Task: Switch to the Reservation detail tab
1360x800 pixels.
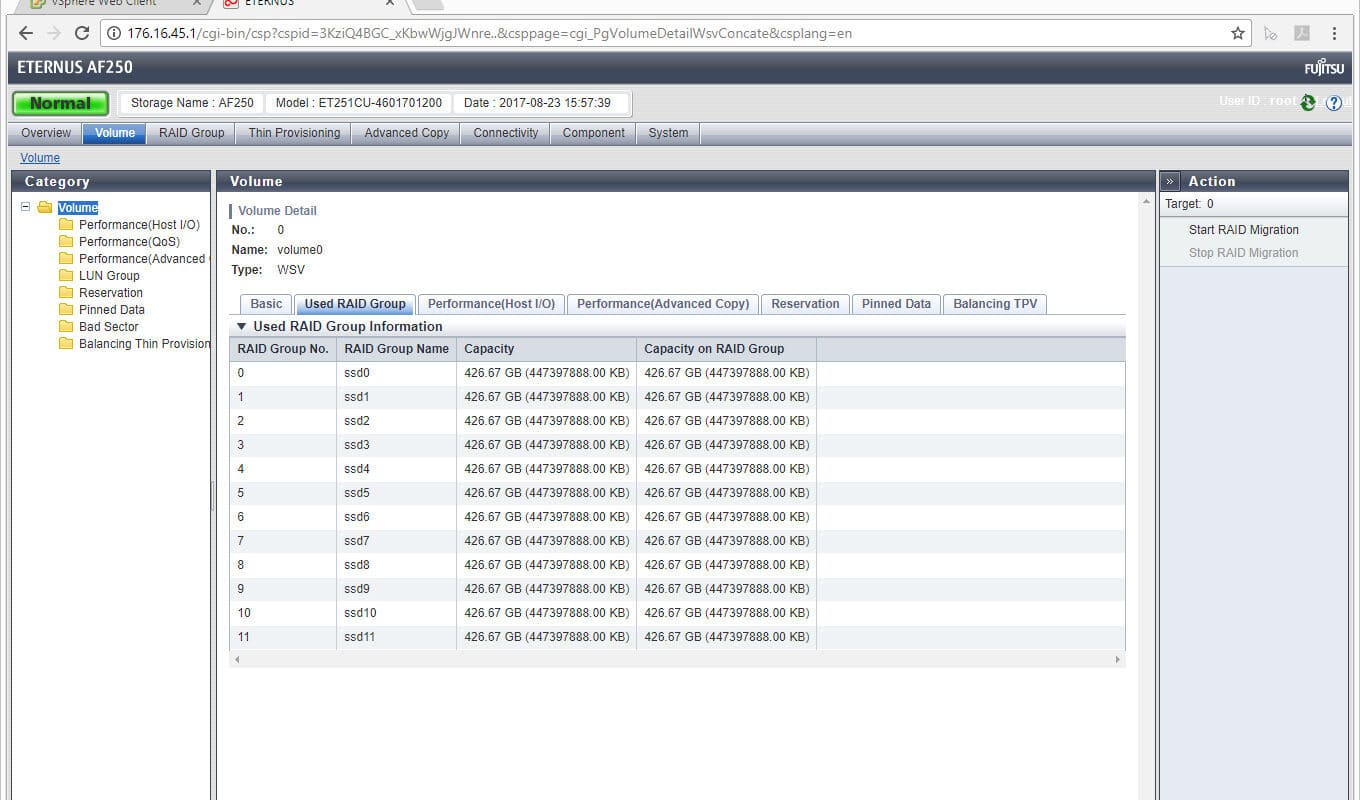Action: click(805, 304)
